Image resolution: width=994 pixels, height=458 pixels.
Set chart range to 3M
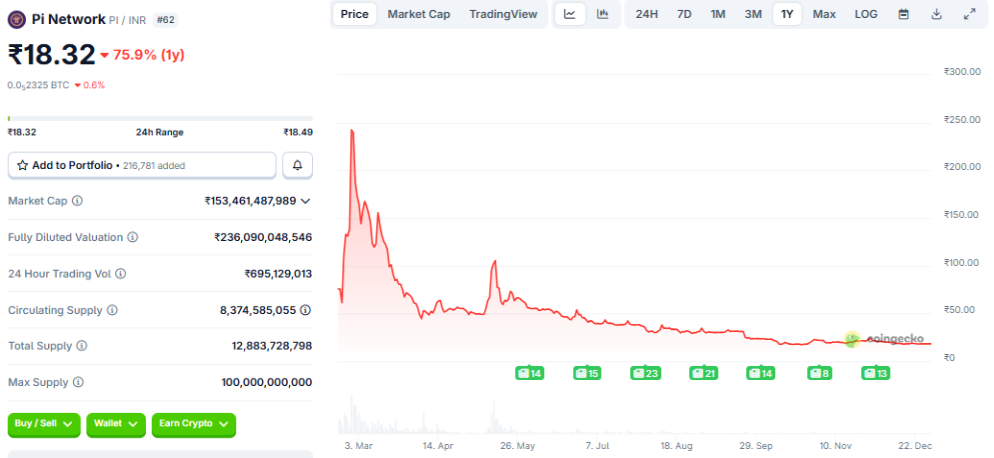tap(753, 14)
